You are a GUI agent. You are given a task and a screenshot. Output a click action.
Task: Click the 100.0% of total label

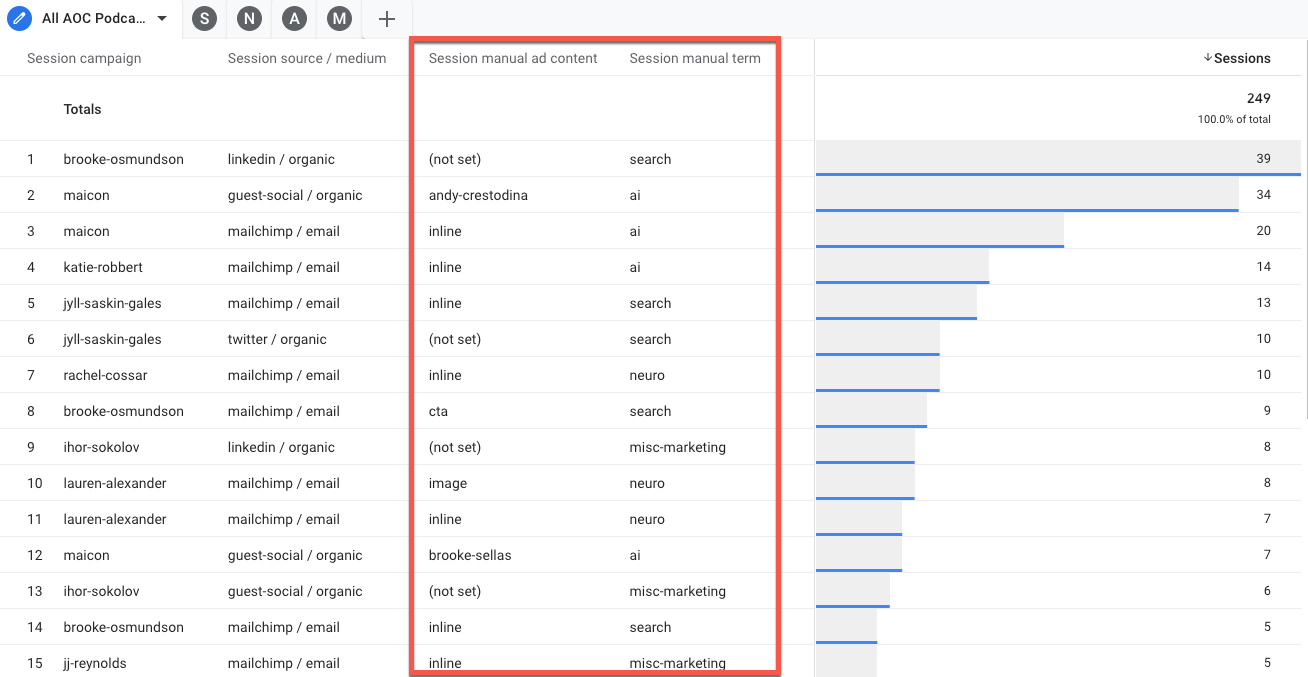pyautogui.click(x=1234, y=119)
